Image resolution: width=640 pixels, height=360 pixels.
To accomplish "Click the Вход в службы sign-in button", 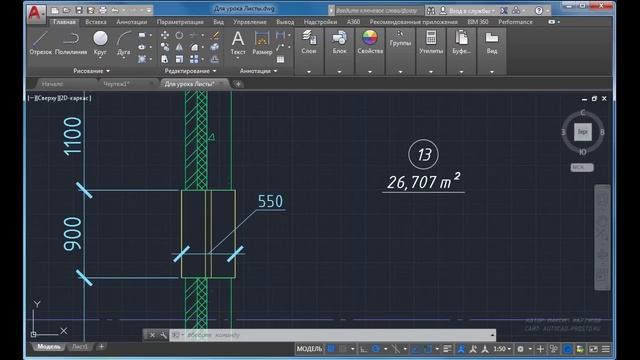I will coord(468,11).
